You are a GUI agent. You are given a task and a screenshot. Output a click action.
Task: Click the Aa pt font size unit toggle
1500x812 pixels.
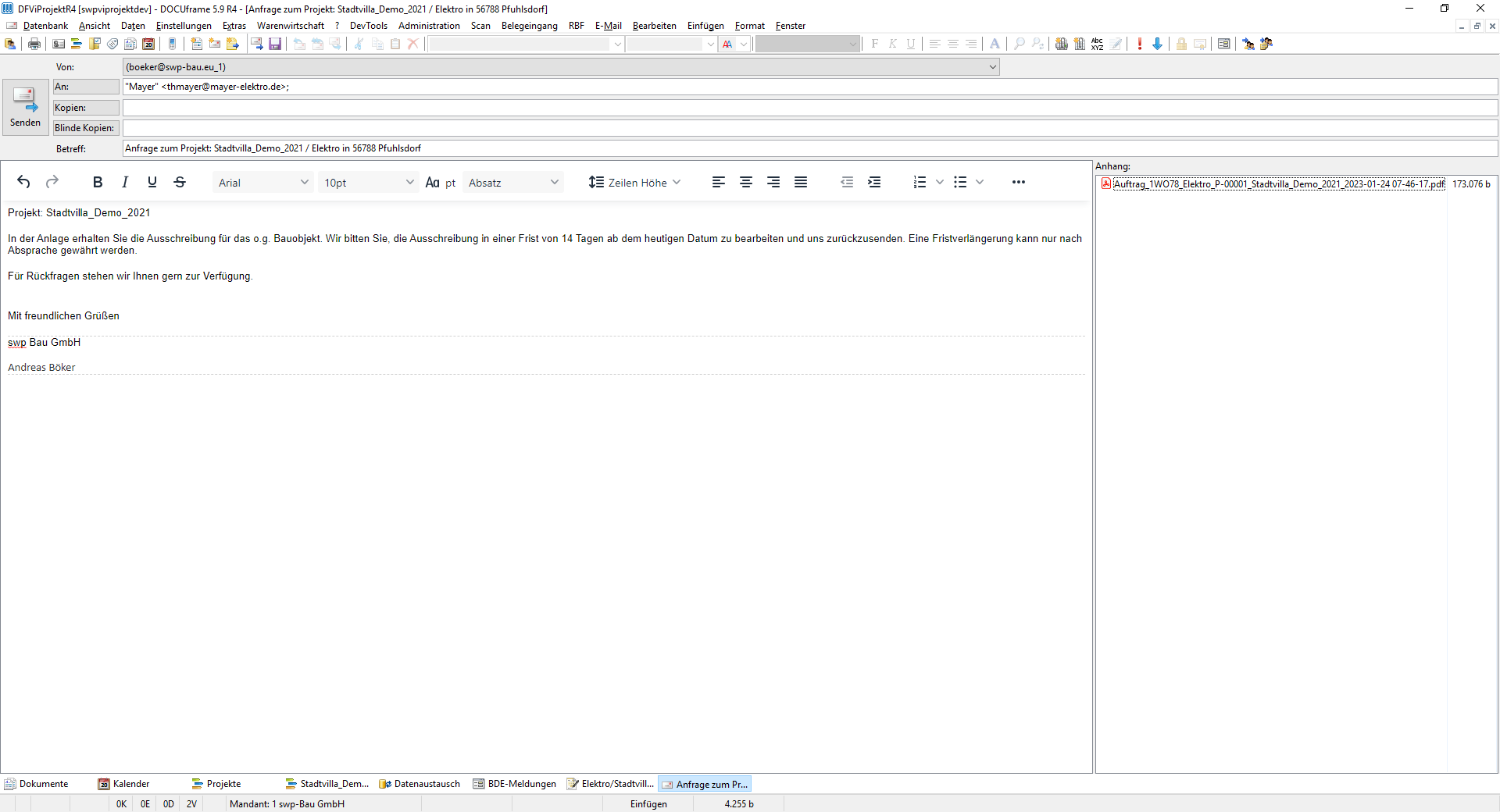(x=441, y=182)
